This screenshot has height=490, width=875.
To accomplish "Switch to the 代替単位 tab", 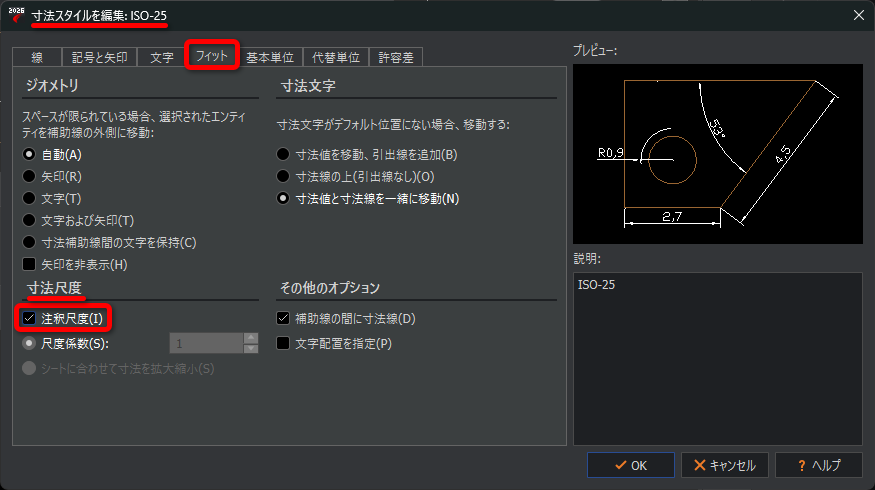I will [337, 57].
